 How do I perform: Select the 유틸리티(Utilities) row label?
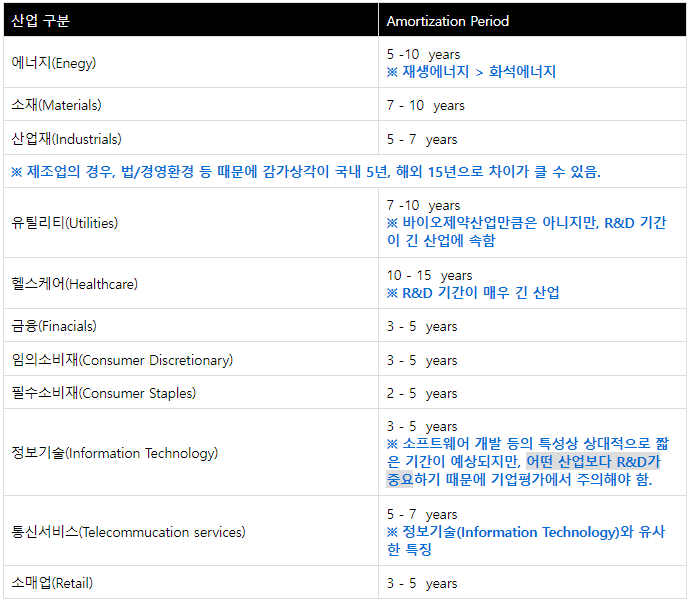pyautogui.click(x=64, y=223)
